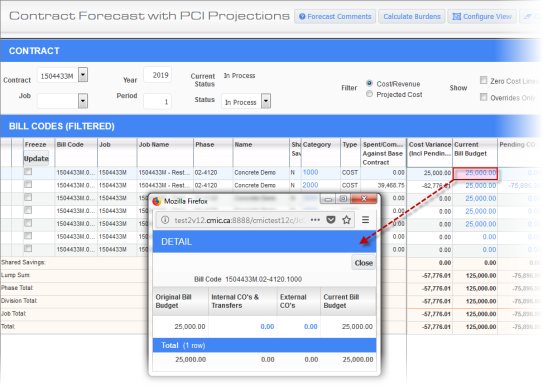Click Firefox hamburger menu icon

(365, 220)
